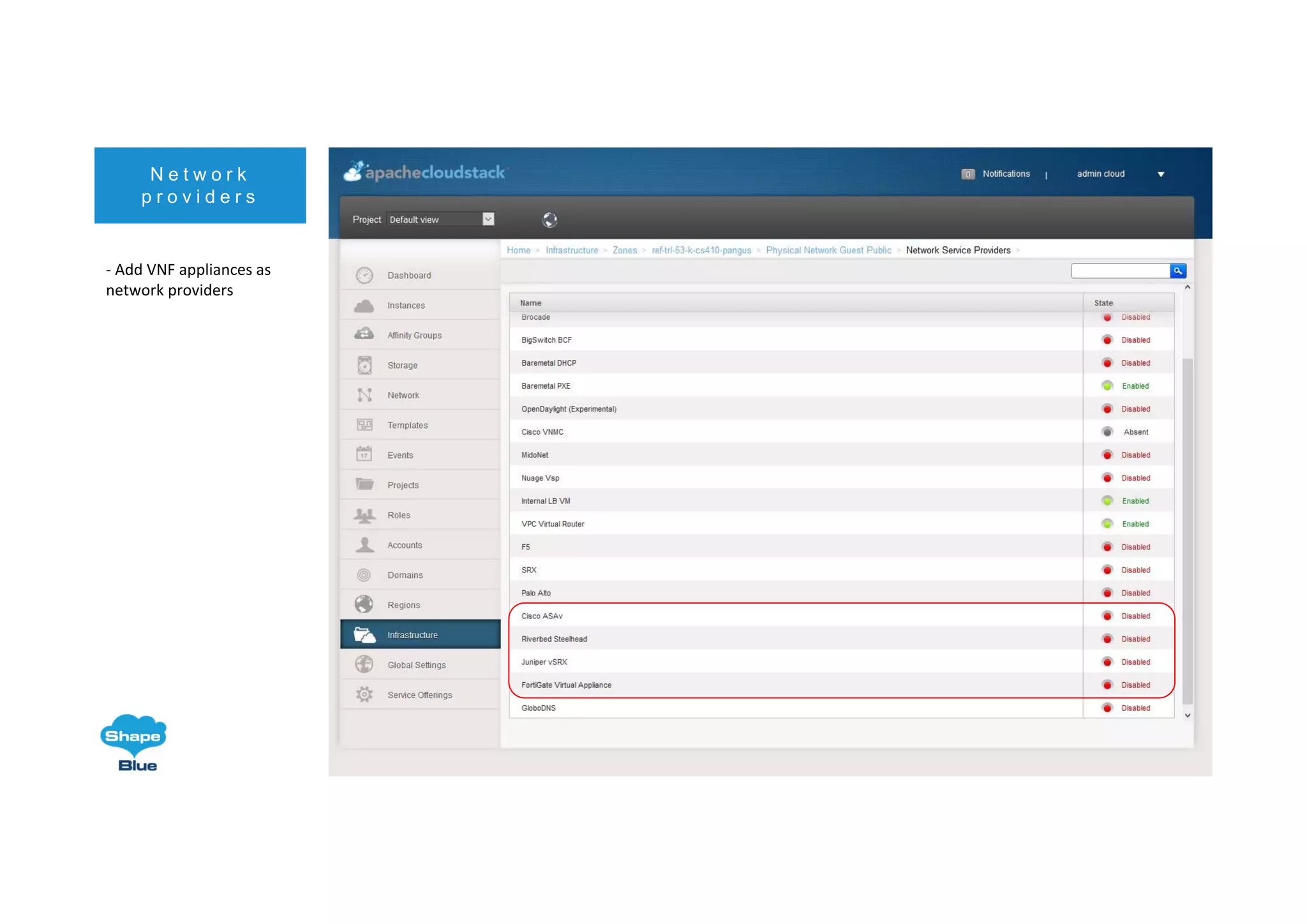The image size is (1307, 924).
Task: Click the Cisco VNMC grey Absent indicator
Action: click(1107, 432)
